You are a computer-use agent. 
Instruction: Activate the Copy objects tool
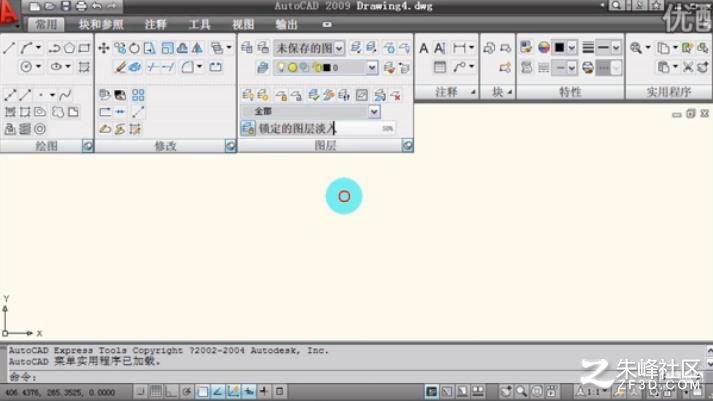tap(120, 48)
